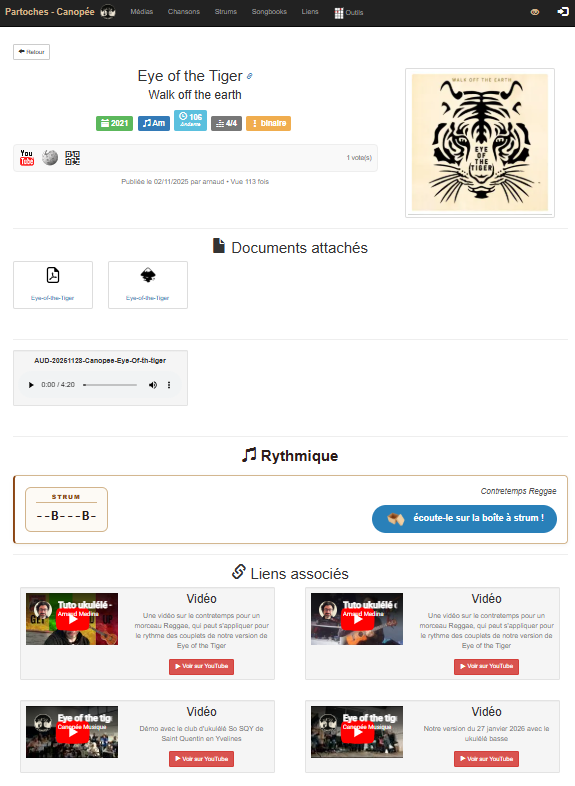Open the Strums menu item
The width and height of the screenshot is (575, 786).
pos(226,12)
